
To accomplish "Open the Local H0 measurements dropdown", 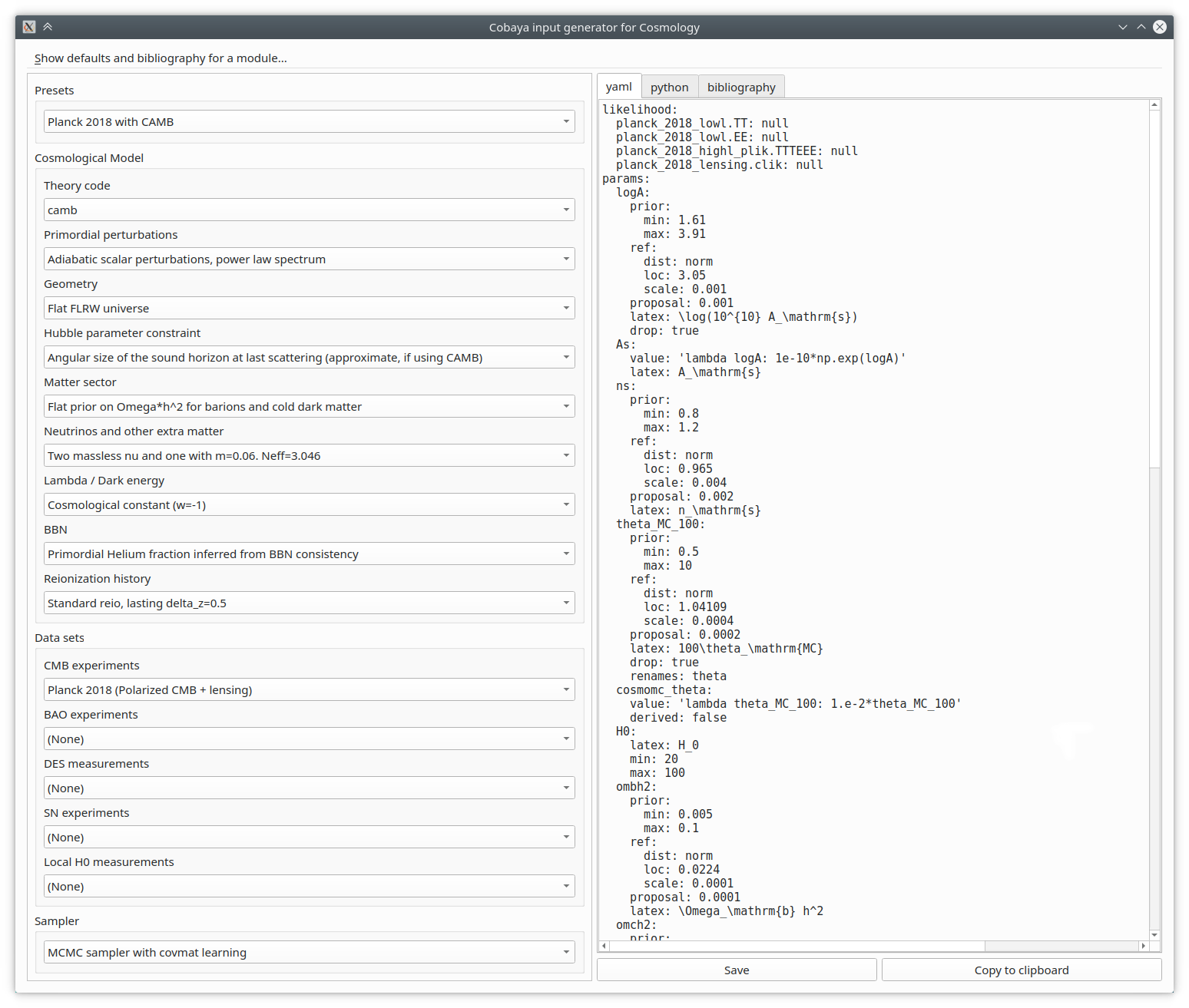I will click(x=309, y=886).
